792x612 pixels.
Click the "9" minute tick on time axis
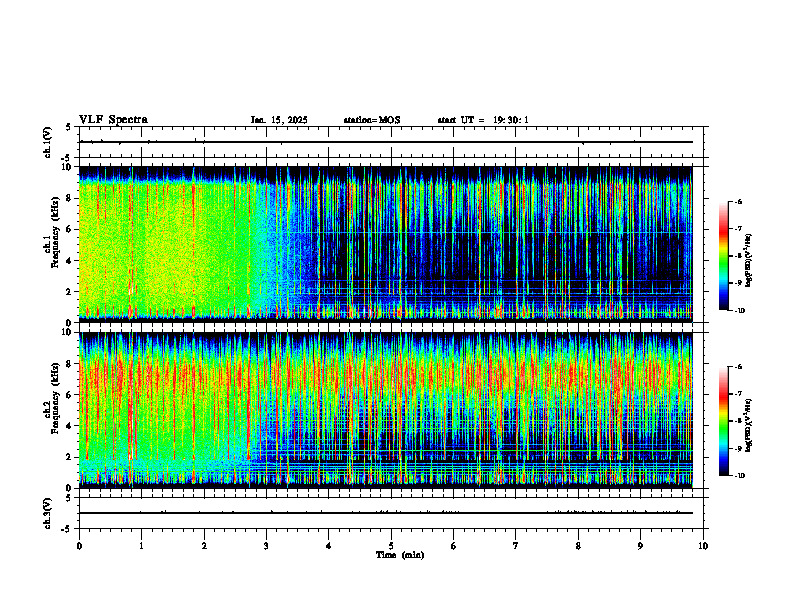(x=640, y=546)
